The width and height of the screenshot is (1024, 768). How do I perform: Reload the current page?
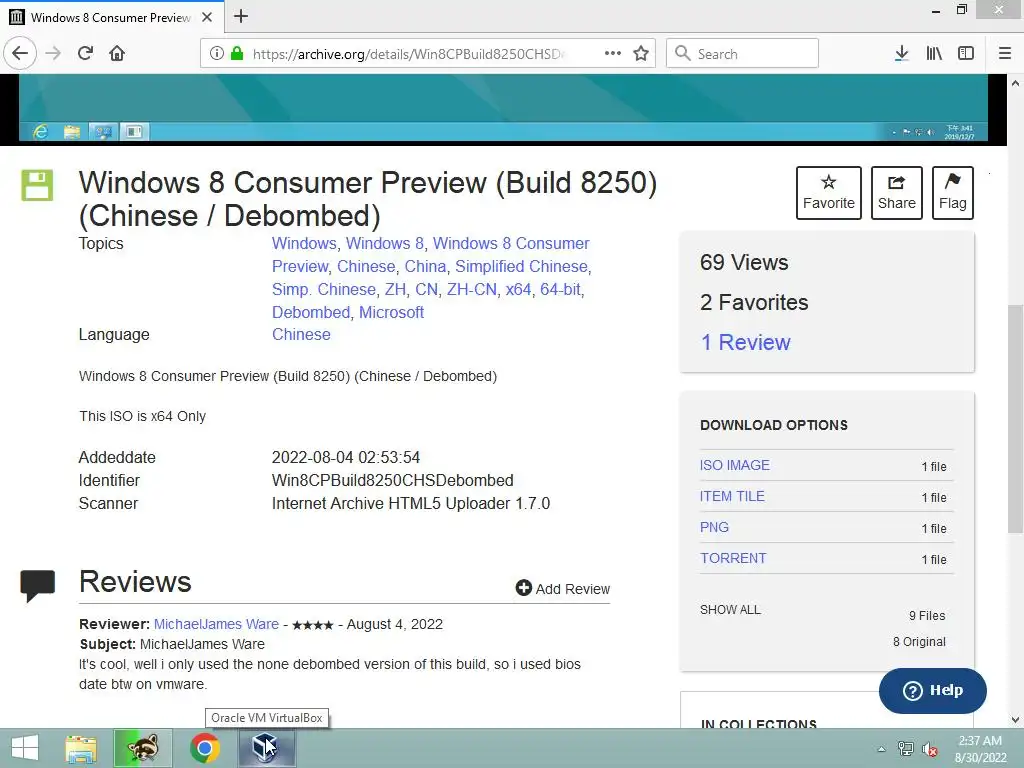click(85, 53)
